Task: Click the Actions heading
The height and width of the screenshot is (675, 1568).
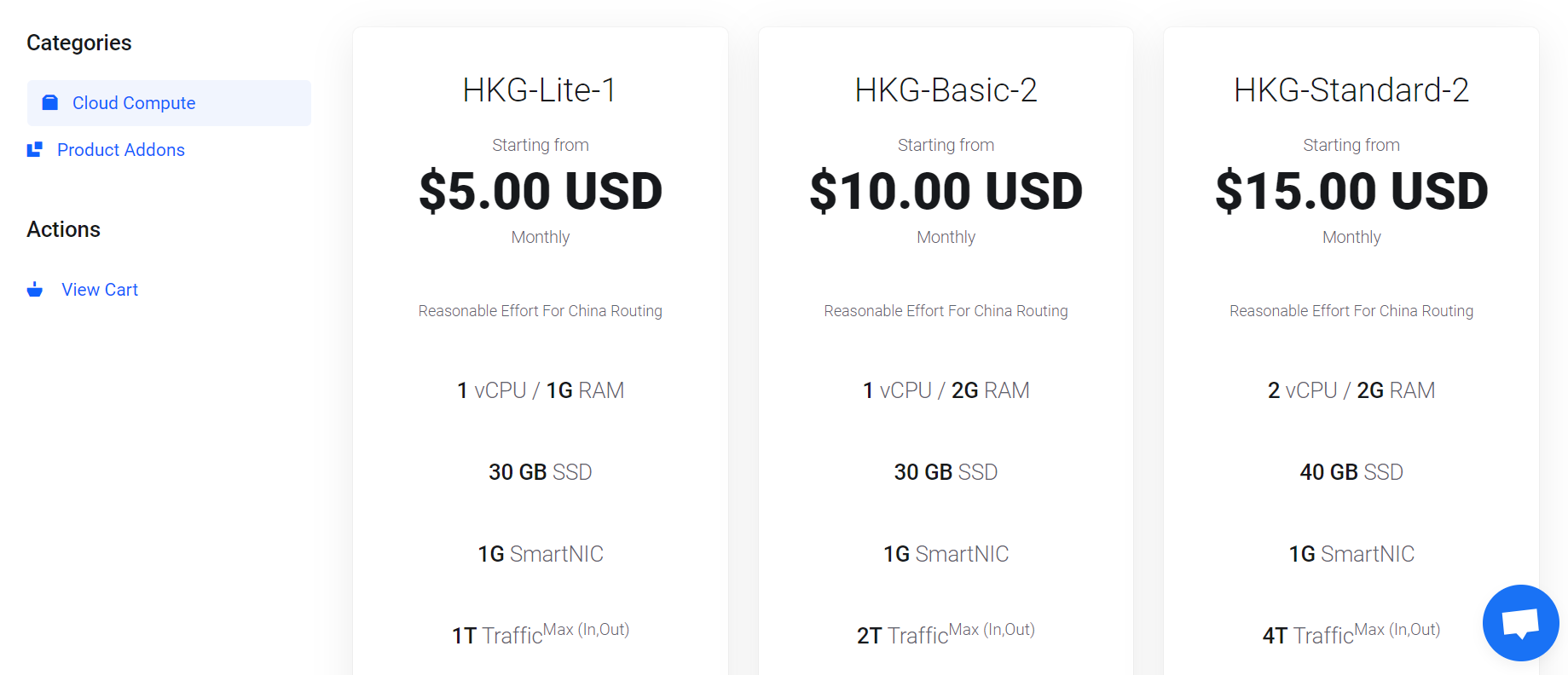Action: 64,229
